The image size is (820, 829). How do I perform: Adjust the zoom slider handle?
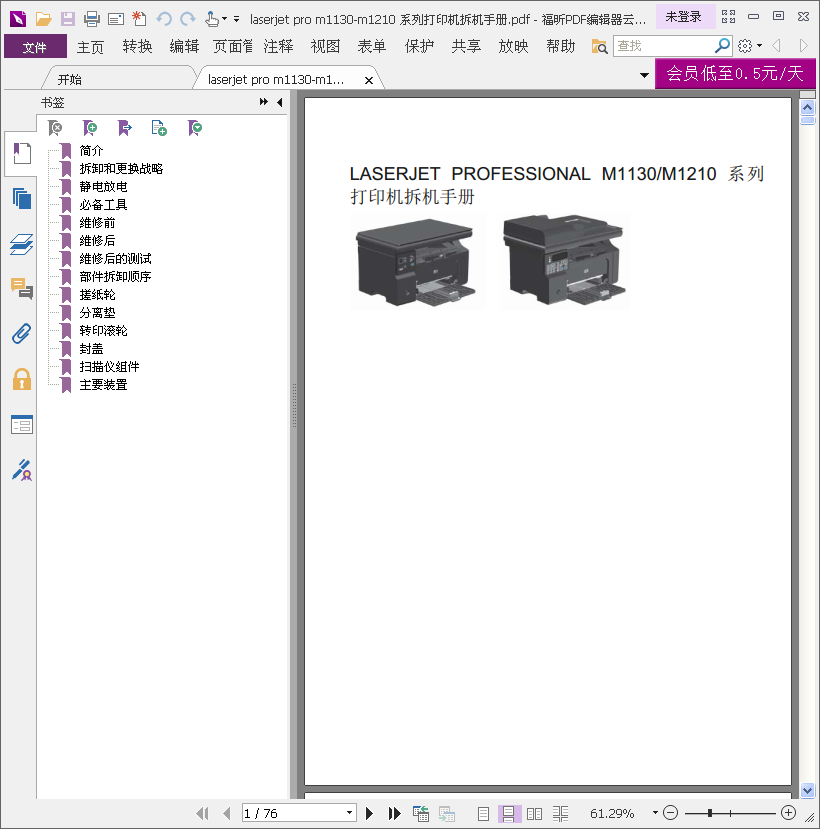710,813
